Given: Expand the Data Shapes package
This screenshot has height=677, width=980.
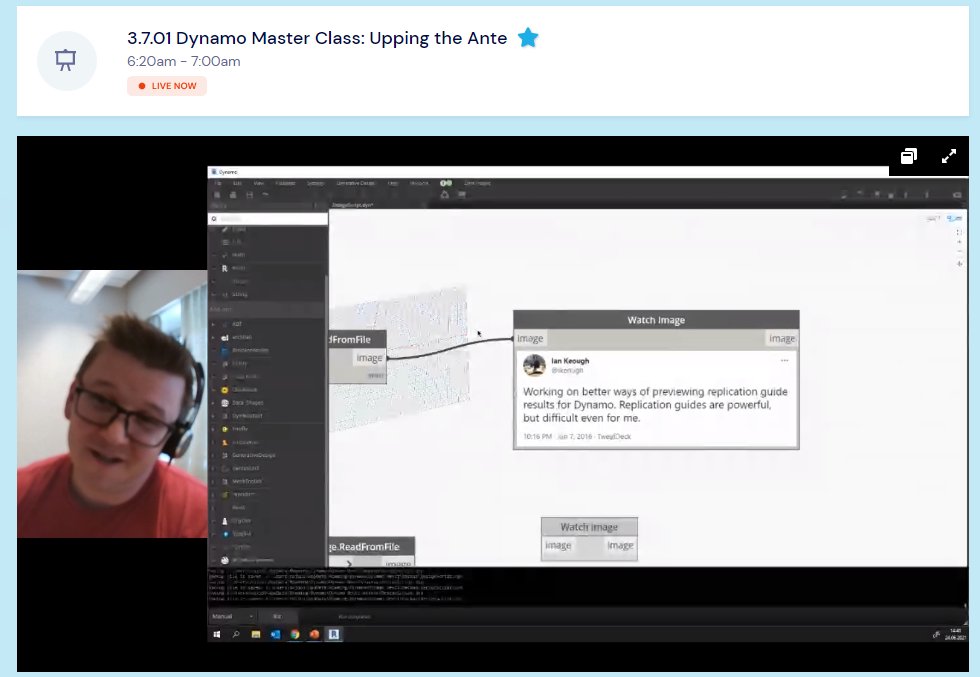Looking at the screenshot, I should (214, 403).
